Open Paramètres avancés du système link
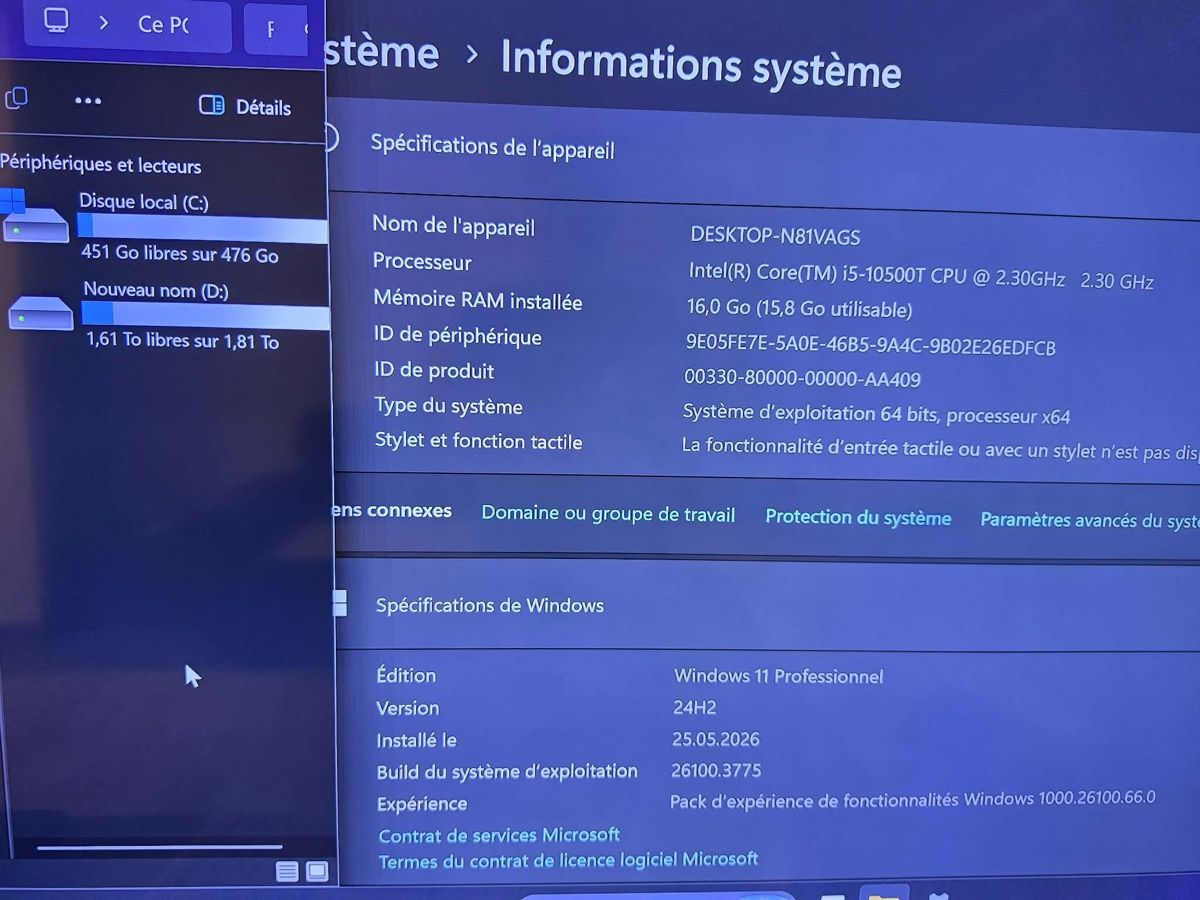This screenshot has height=900, width=1200. click(x=1089, y=520)
